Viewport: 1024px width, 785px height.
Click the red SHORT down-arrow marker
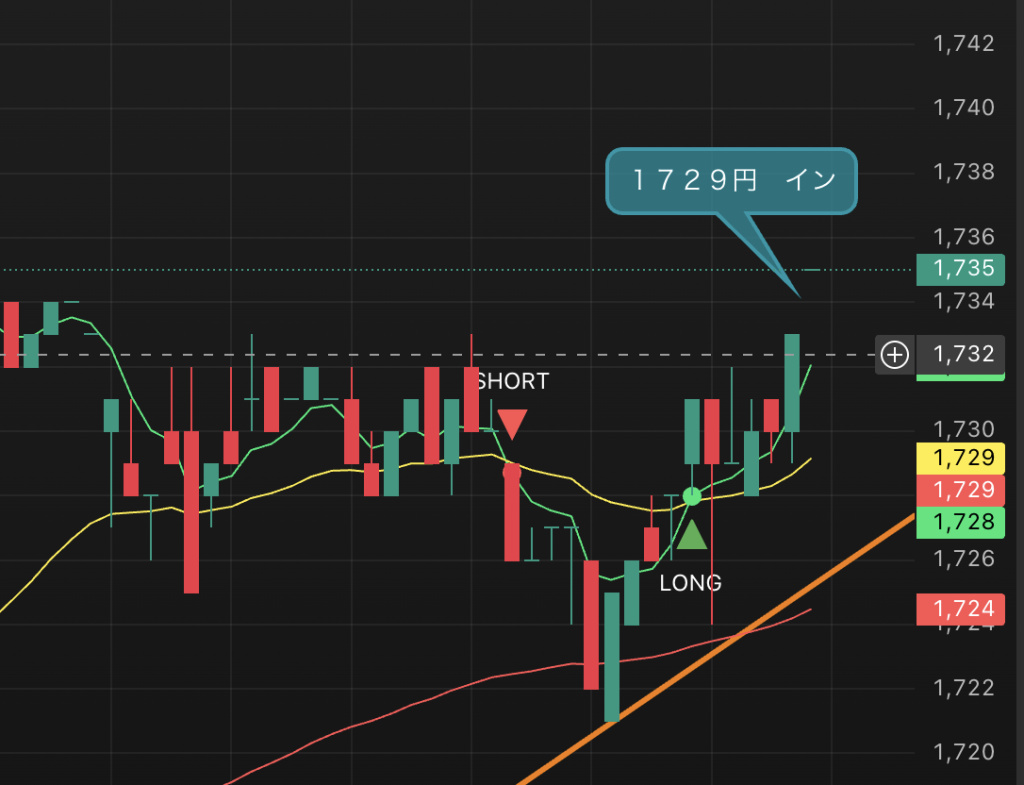[x=512, y=423]
